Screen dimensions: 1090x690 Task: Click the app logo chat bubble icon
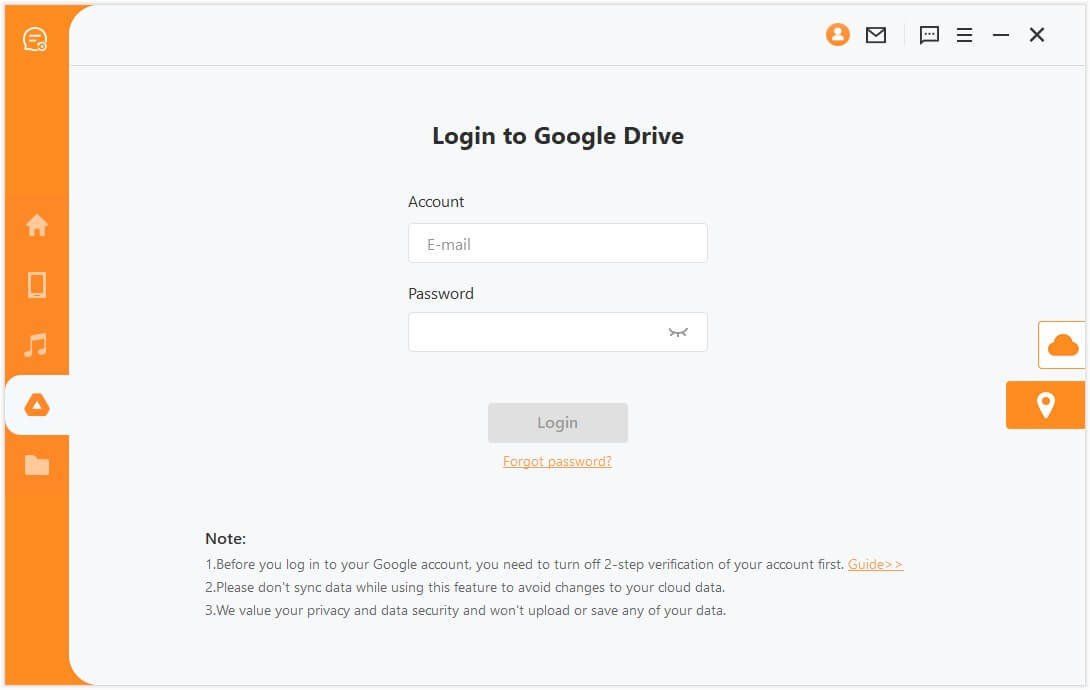[x=33, y=36]
